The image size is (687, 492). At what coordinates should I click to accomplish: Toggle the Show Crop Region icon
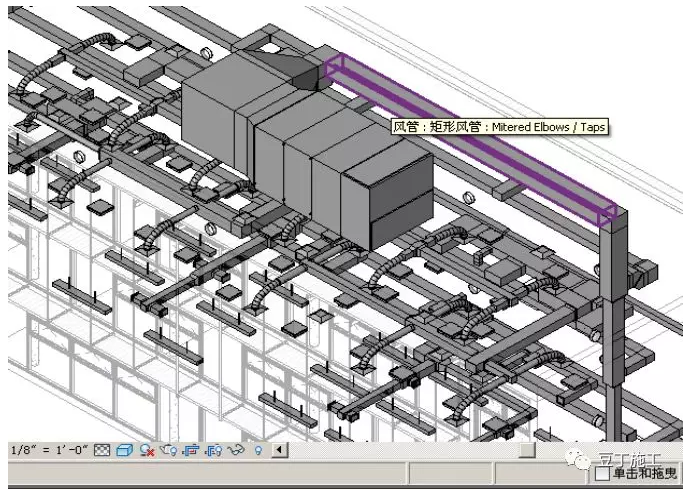[213, 450]
